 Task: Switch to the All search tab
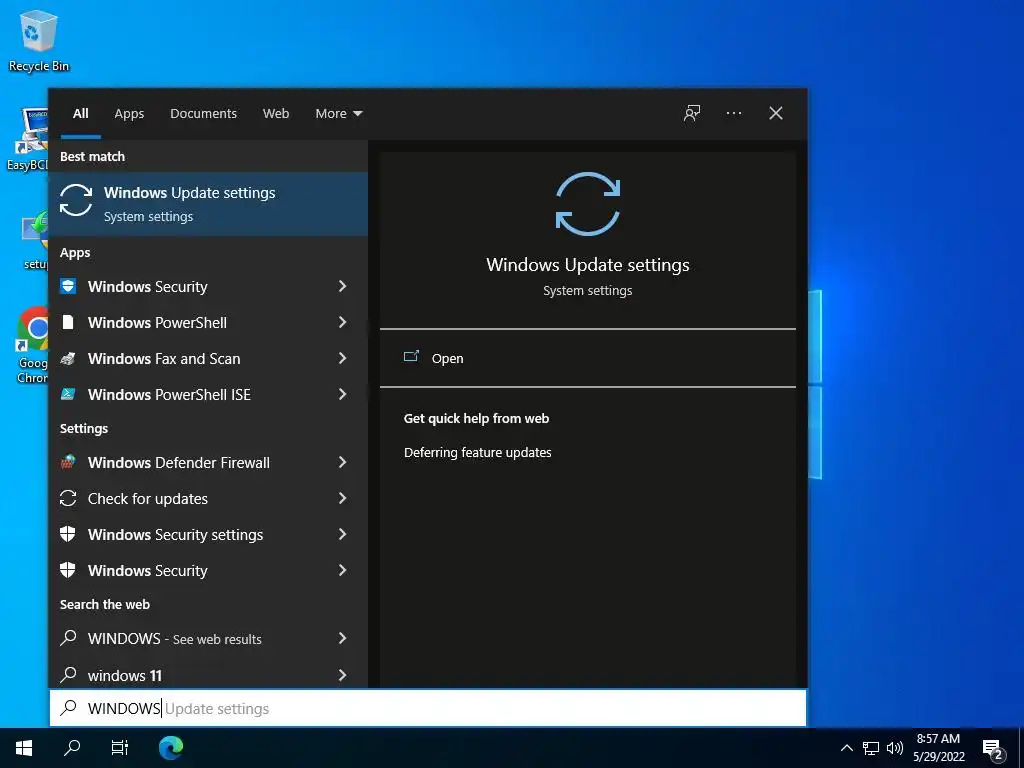(81, 113)
